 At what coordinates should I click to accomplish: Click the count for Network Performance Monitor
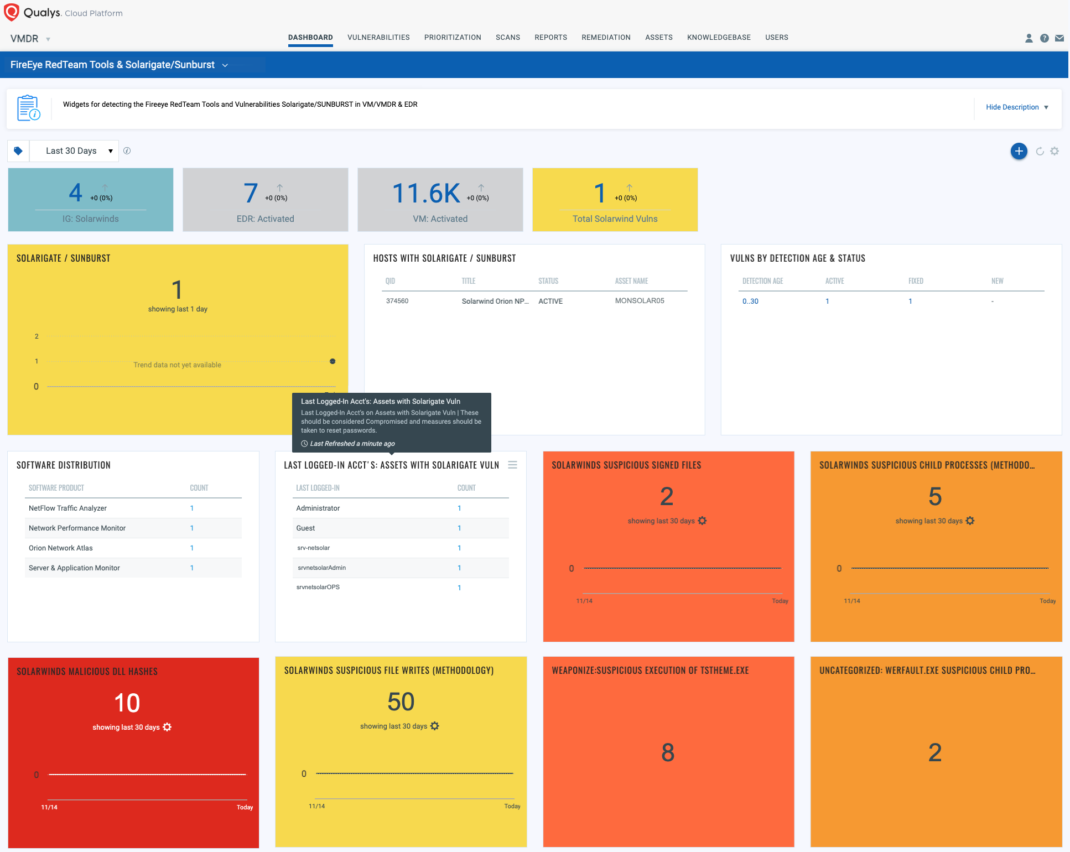tap(192, 528)
